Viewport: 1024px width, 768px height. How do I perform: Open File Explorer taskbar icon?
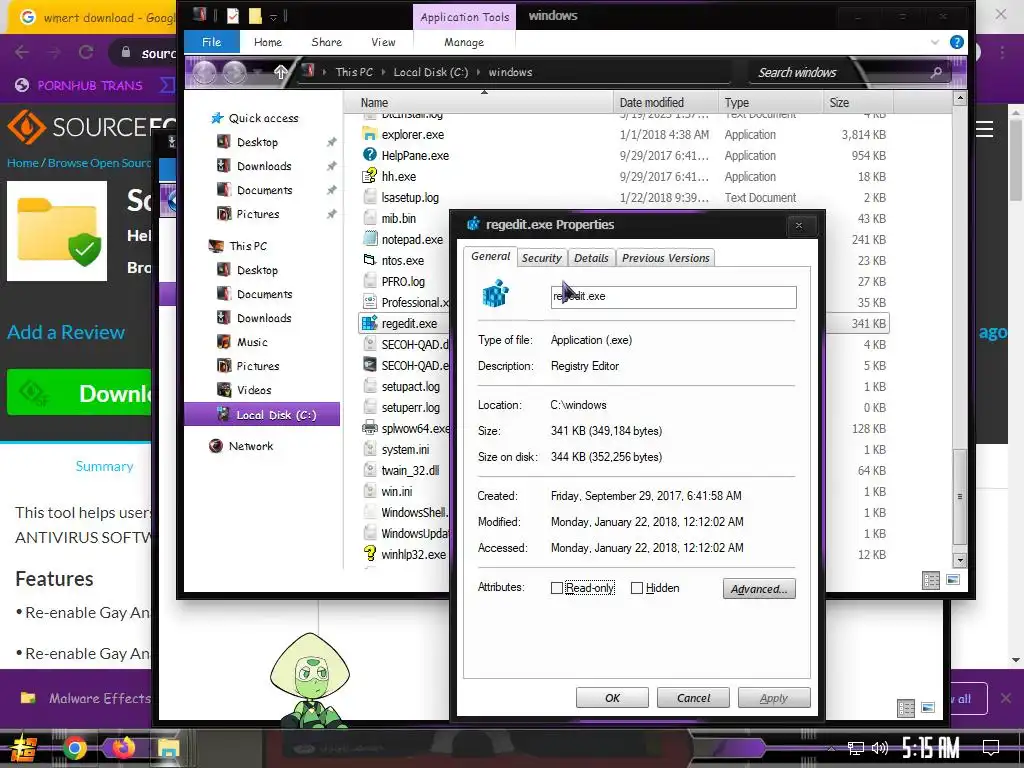pyautogui.click(x=168, y=748)
